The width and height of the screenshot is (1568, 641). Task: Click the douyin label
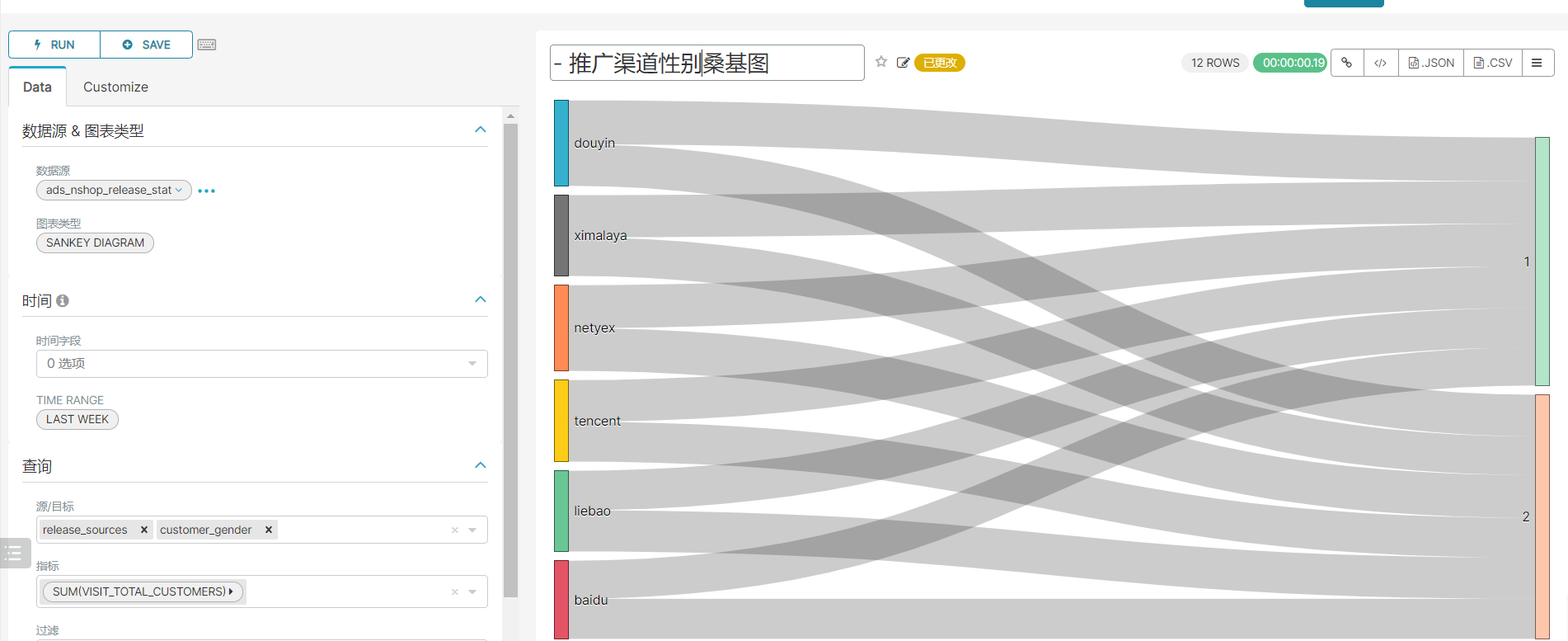[594, 143]
